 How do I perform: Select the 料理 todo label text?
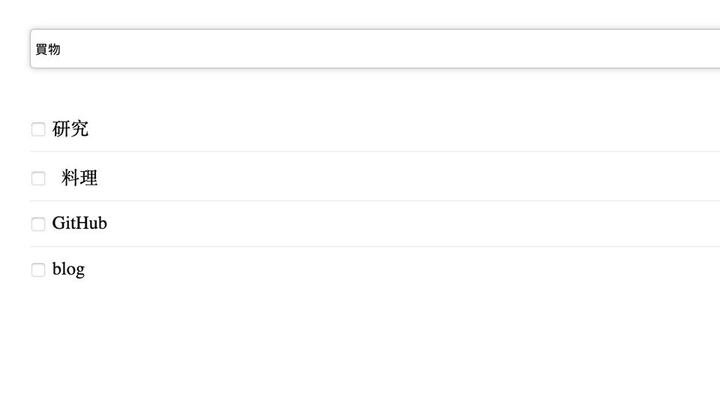click(79, 178)
